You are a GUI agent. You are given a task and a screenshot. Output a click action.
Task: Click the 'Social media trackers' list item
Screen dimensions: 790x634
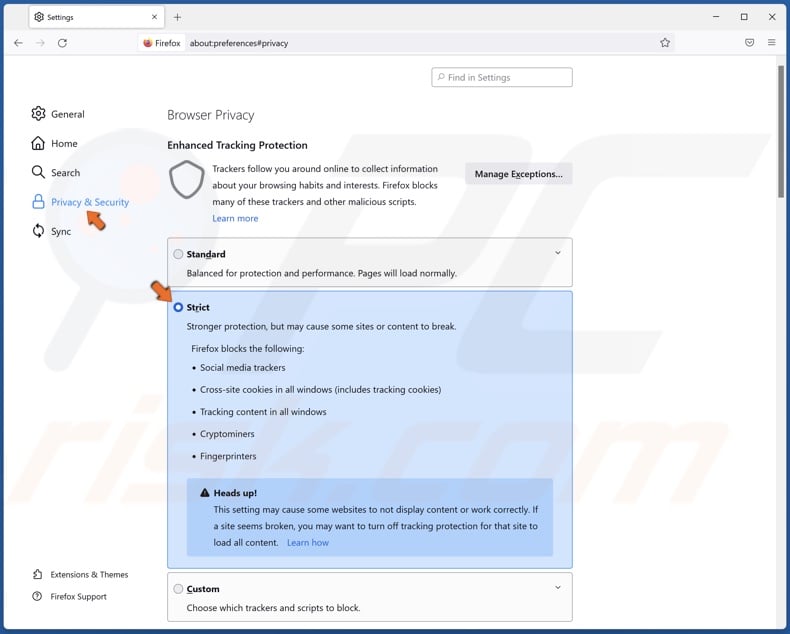point(243,367)
